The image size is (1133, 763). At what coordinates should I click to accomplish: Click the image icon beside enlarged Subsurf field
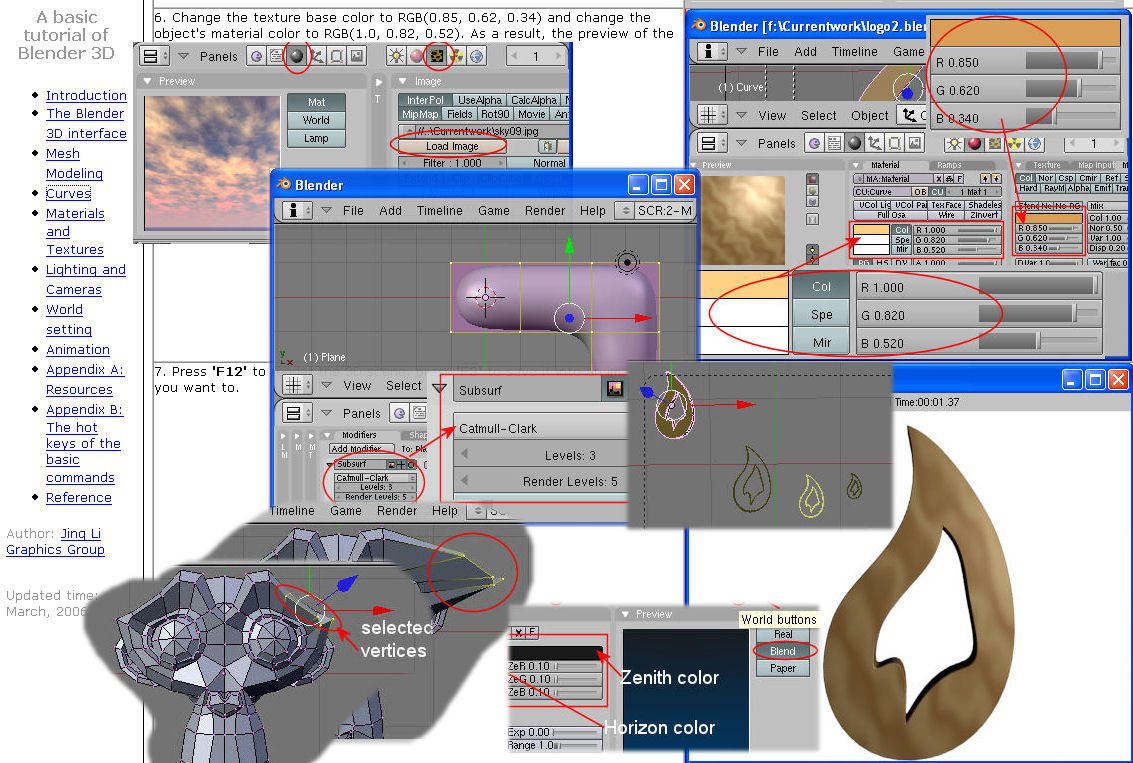[614, 389]
